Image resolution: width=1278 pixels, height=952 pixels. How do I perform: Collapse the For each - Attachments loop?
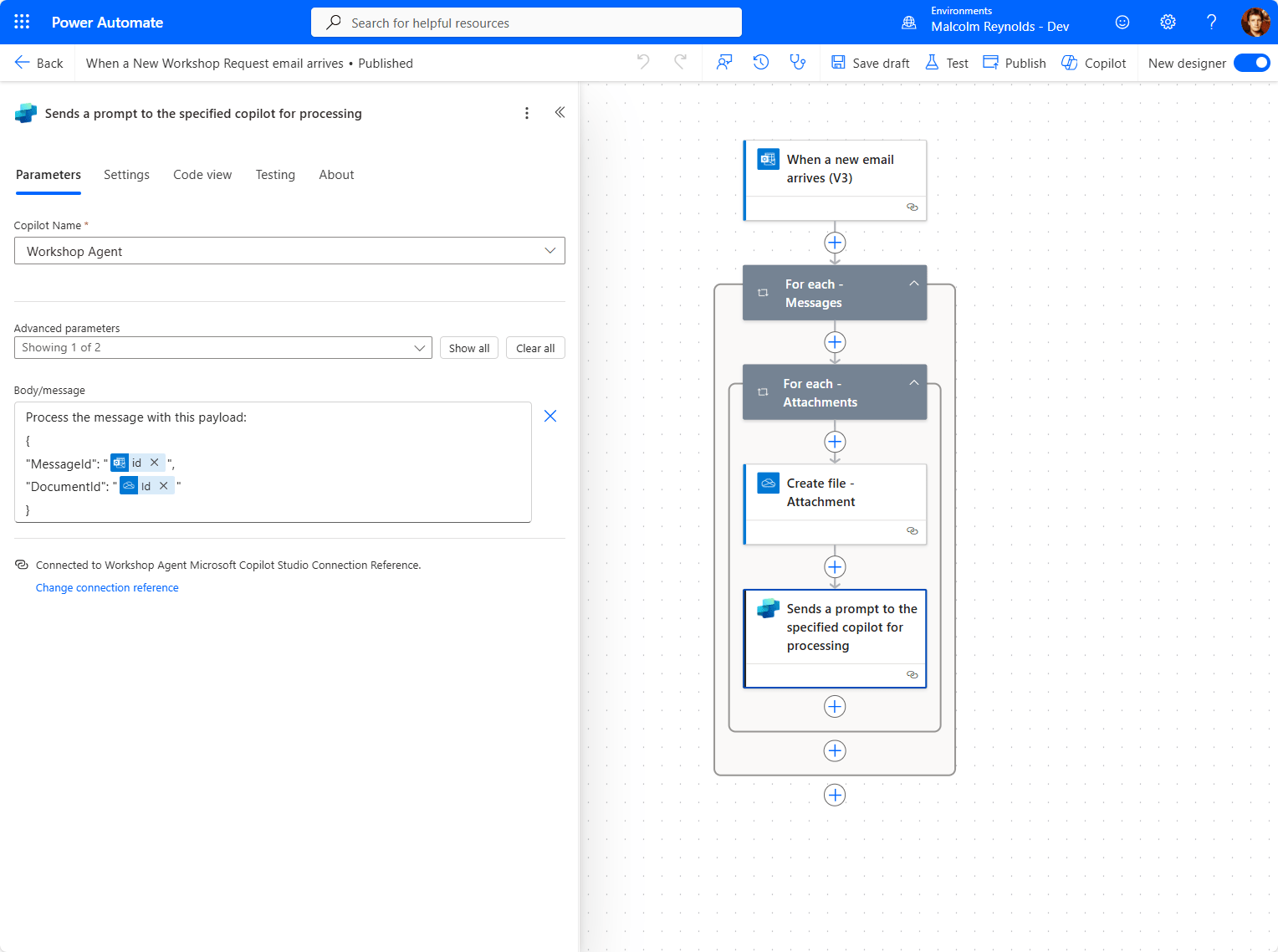coord(914,383)
